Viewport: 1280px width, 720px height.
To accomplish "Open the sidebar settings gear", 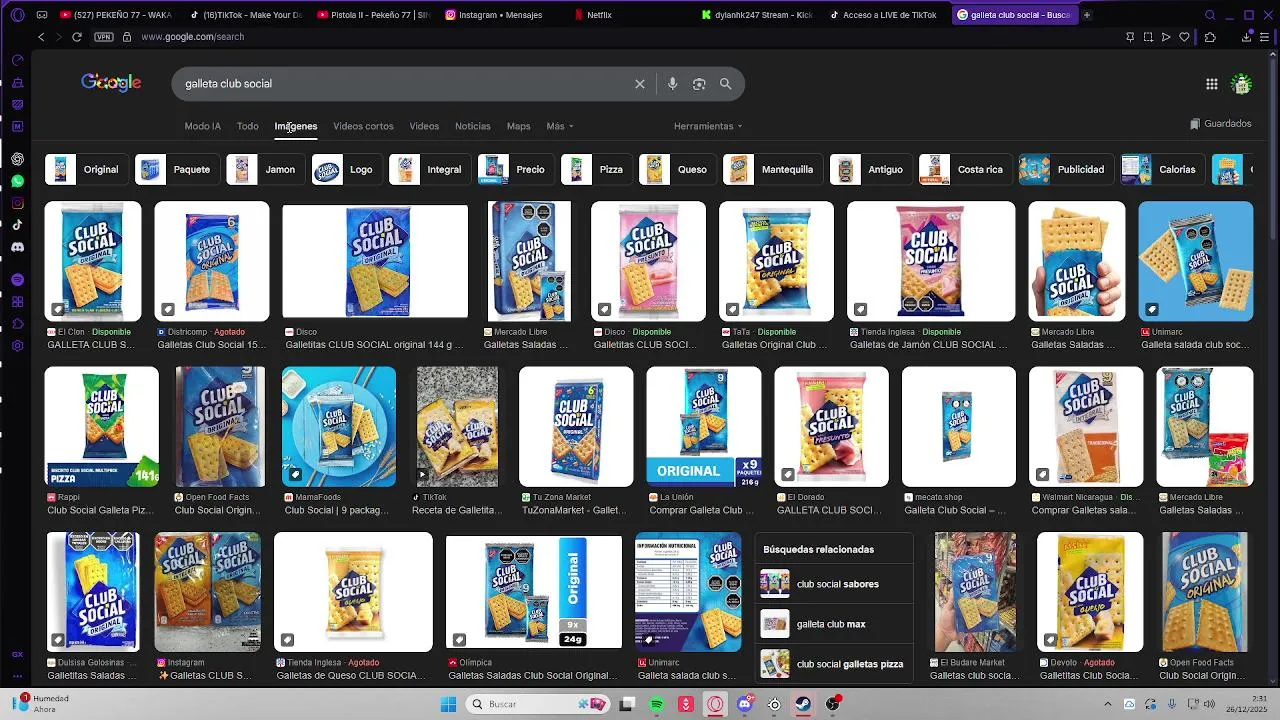I will (x=17, y=346).
